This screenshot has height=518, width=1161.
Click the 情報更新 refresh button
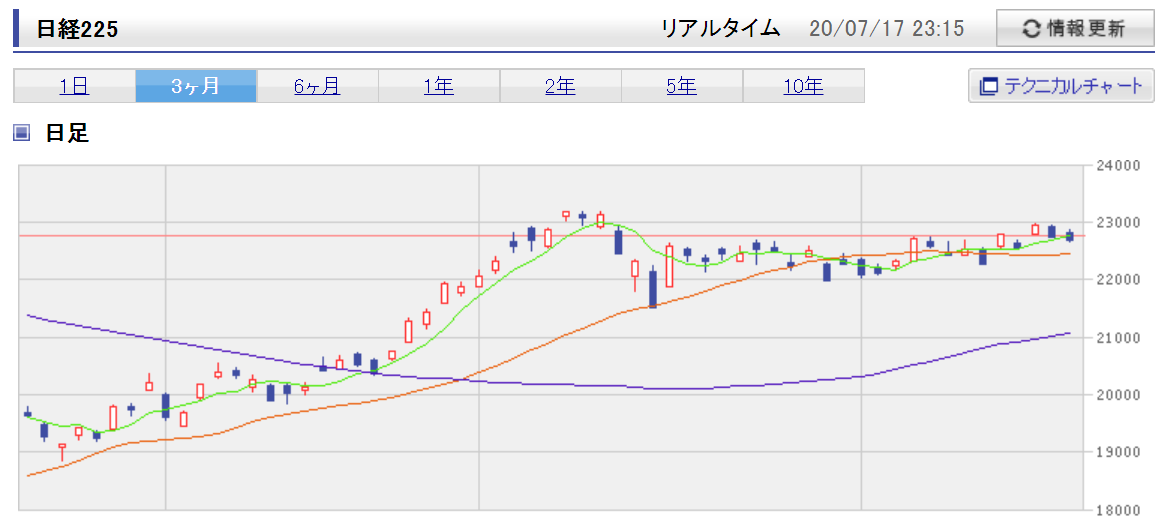pos(1074,29)
